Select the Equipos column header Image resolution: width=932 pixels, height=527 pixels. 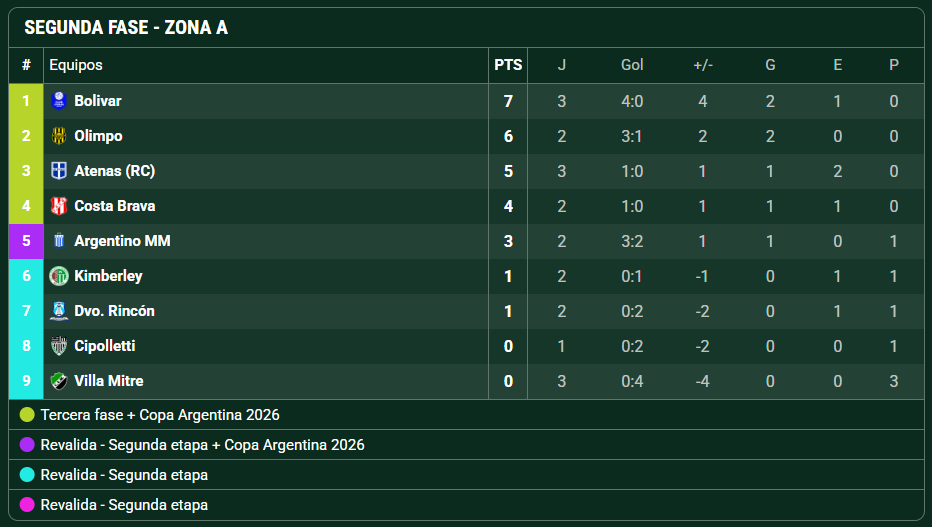76,65
